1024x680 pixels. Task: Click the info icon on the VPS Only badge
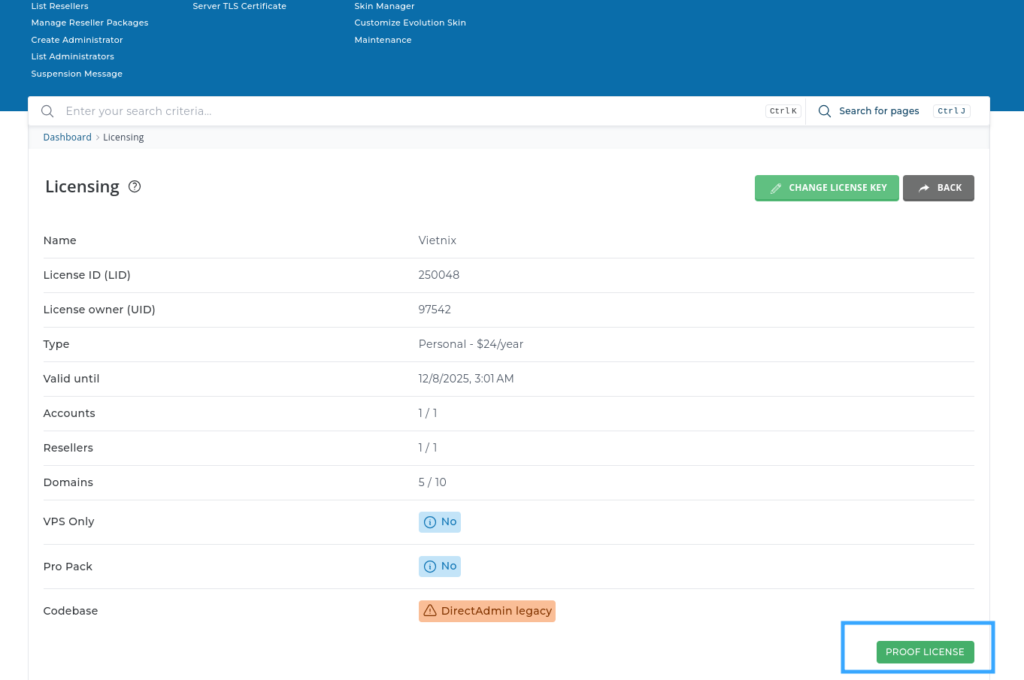click(428, 521)
